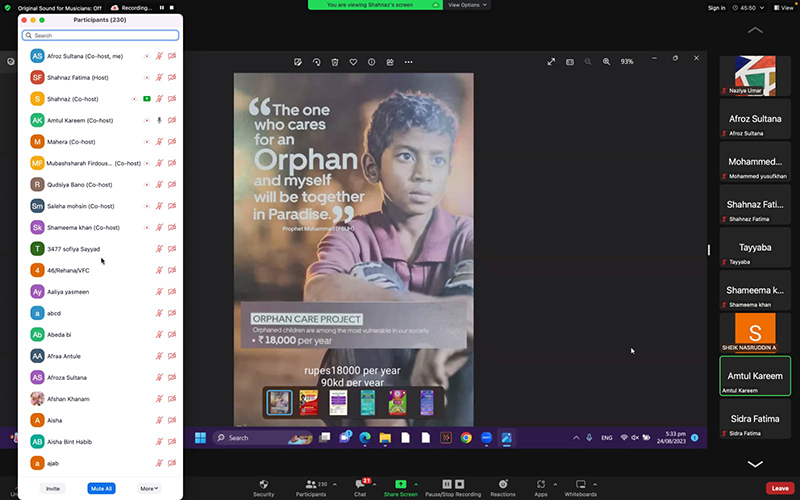Stop the recording from the bottom toolbar
Viewport: 800px width, 500px height.
(x=460, y=484)
